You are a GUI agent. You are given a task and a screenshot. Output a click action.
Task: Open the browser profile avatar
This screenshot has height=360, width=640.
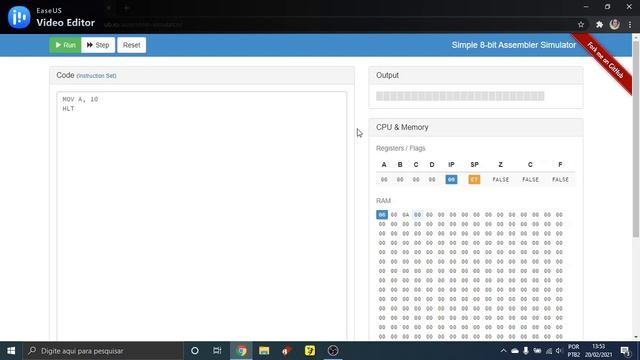click(615, 24)
